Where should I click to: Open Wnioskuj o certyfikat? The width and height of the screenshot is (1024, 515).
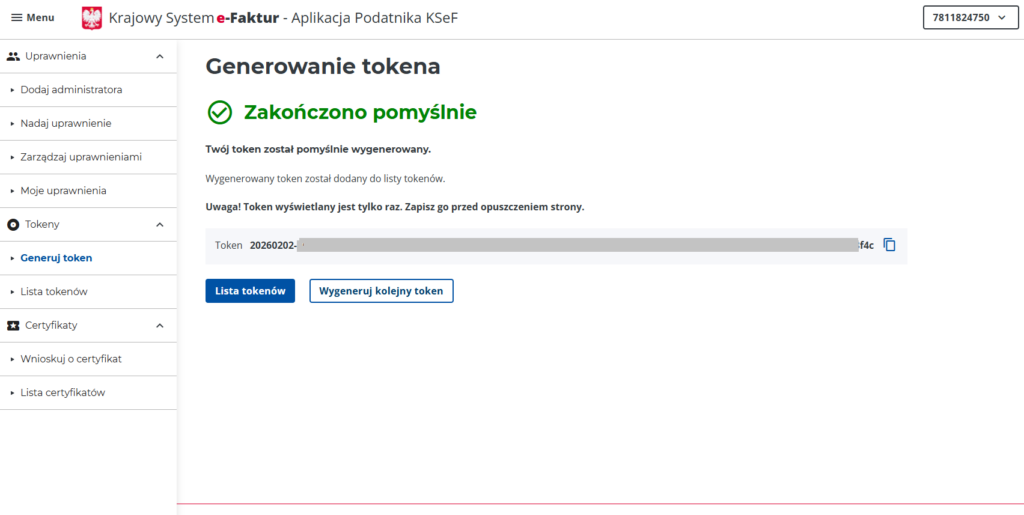tap(71, 358)
